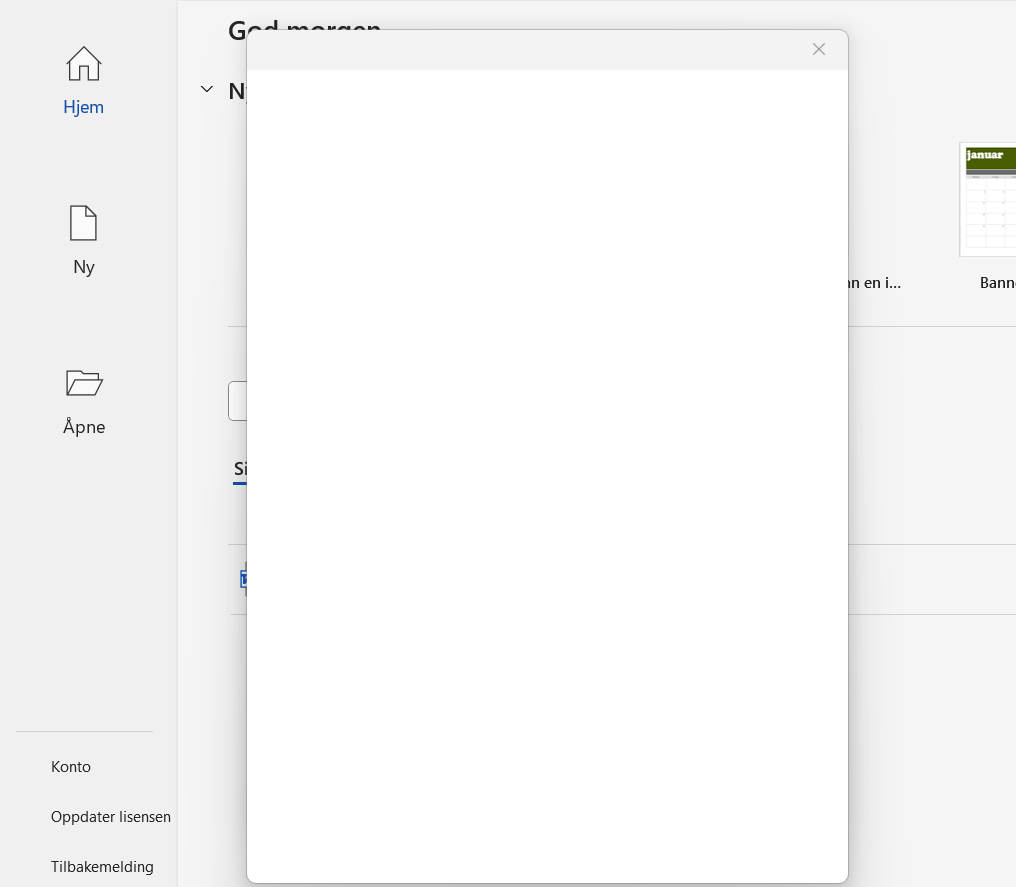Select the januar calendar template

(x=990, y=198)
